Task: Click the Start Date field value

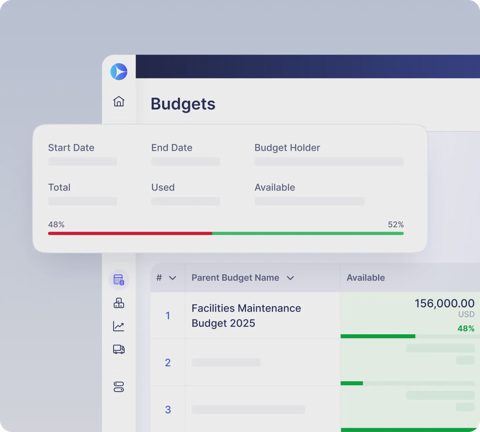Action: pyautogui.click(x=82, y=162)
